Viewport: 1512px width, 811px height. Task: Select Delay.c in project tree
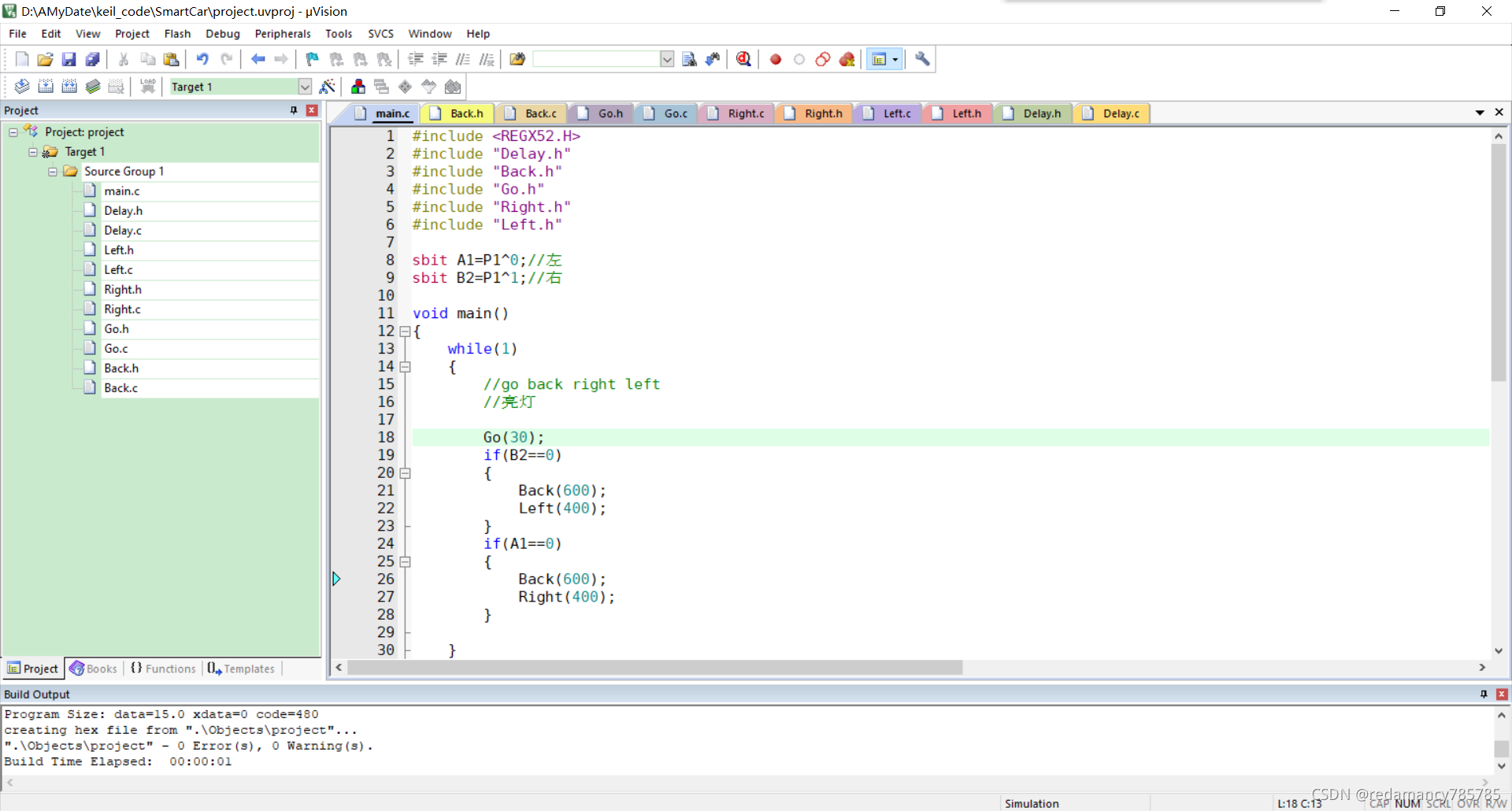click(x=123, y=231)
